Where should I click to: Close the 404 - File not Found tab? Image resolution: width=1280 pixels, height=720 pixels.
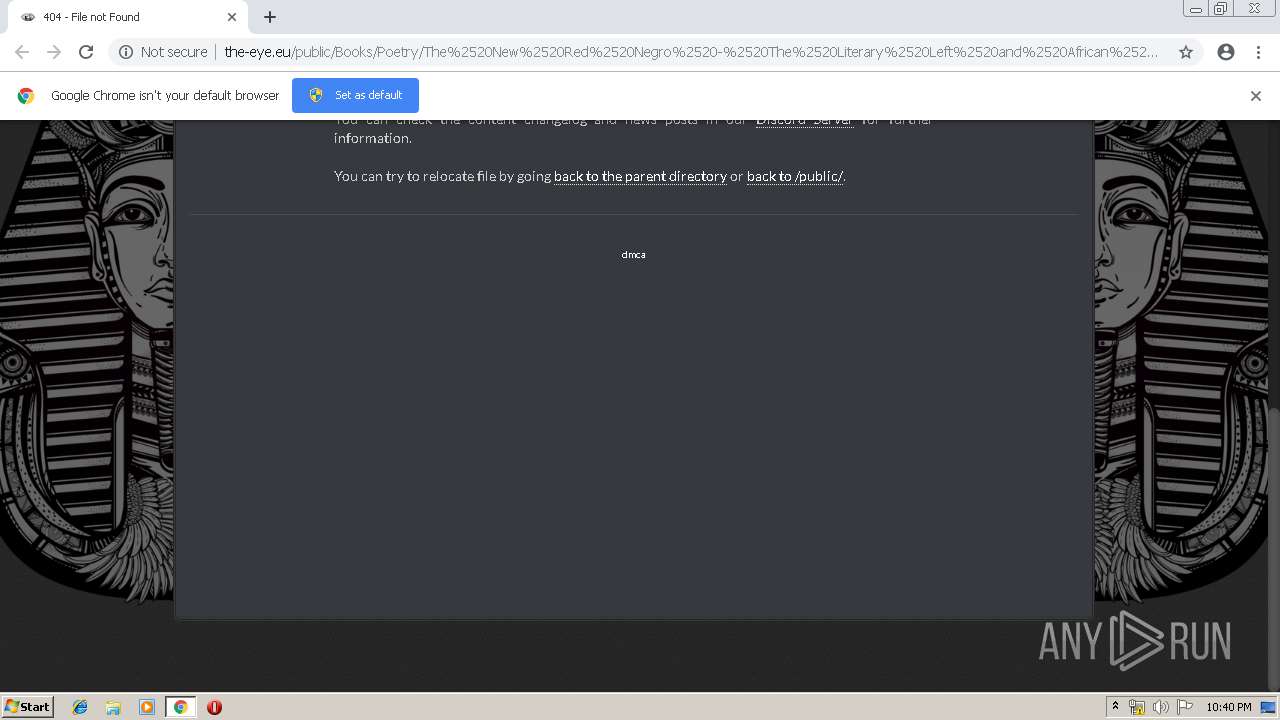[x=232, y=17]
